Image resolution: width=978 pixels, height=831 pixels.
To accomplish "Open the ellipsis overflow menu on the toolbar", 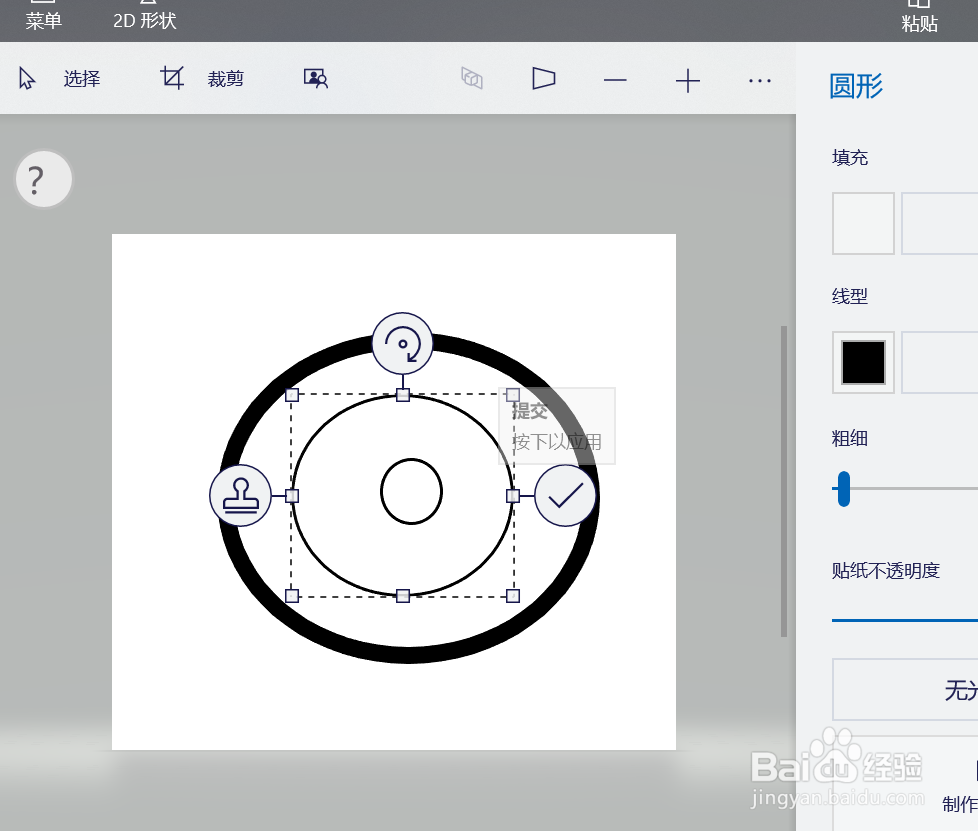I will click(760, 80).
